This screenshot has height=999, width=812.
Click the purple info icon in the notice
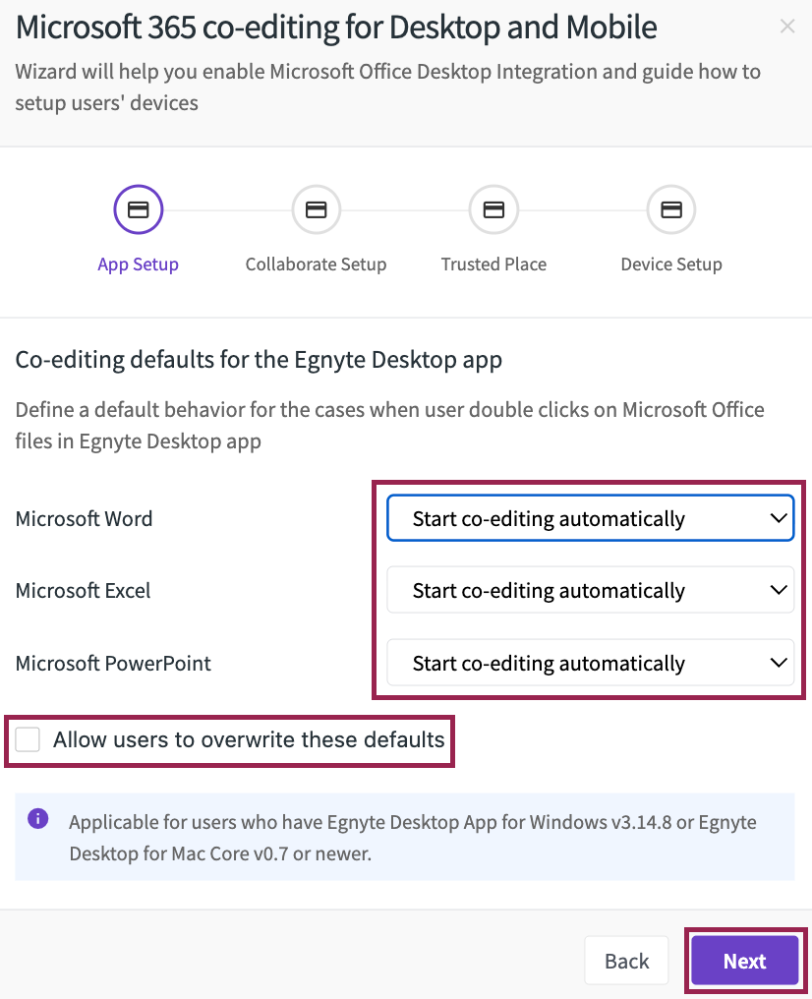click(x=38, y=818)
